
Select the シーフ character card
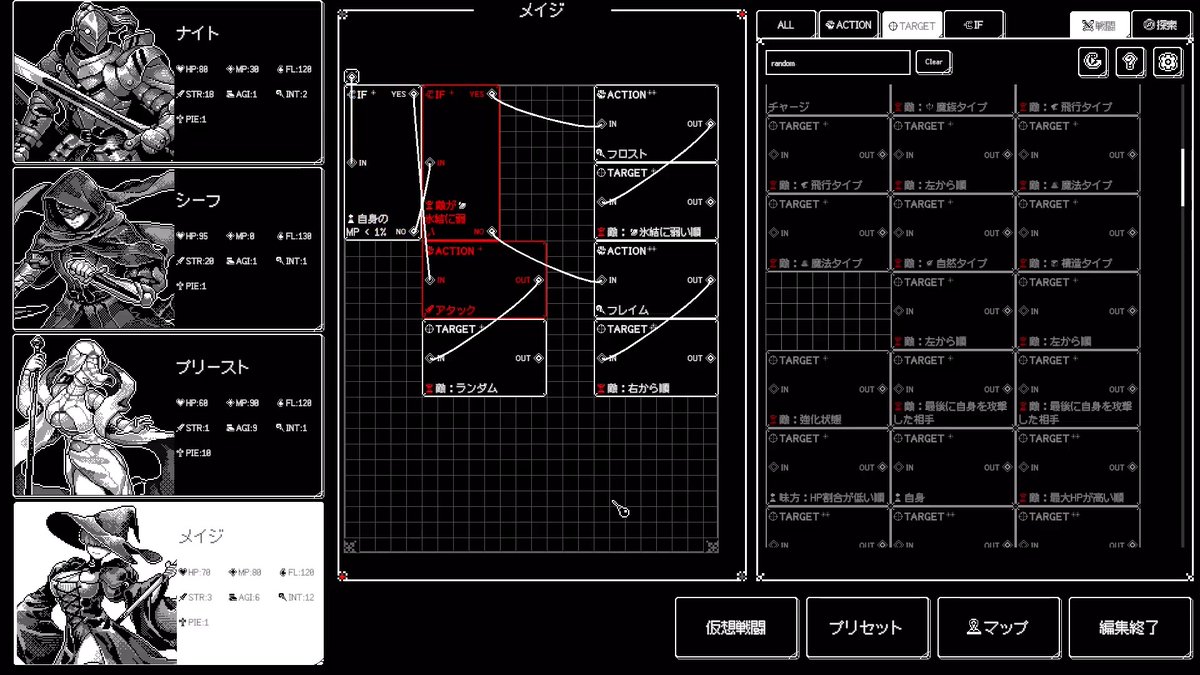pyautogui.click(x=168, y=248)
